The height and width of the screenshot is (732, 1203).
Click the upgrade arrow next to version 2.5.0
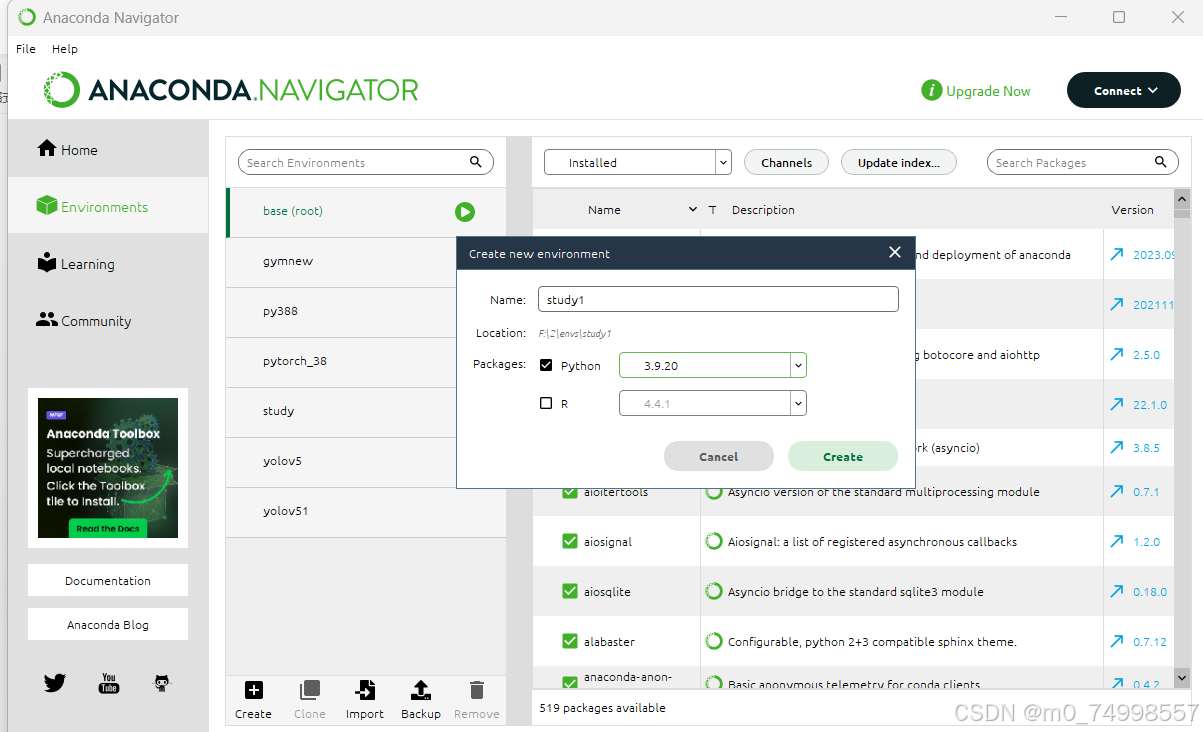[x=1117, y=354]
